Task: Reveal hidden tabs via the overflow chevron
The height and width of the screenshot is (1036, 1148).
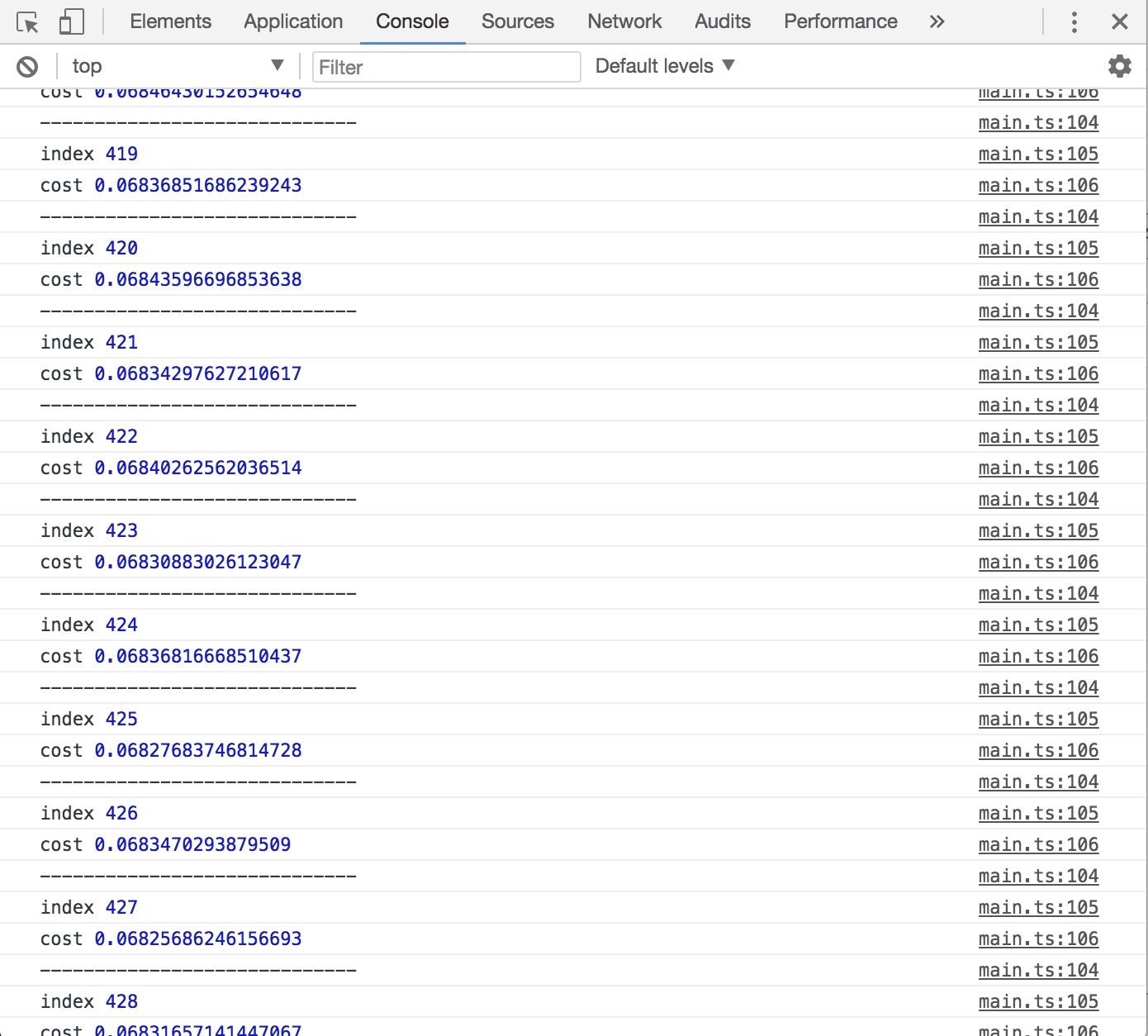Action: click(937, 21)
